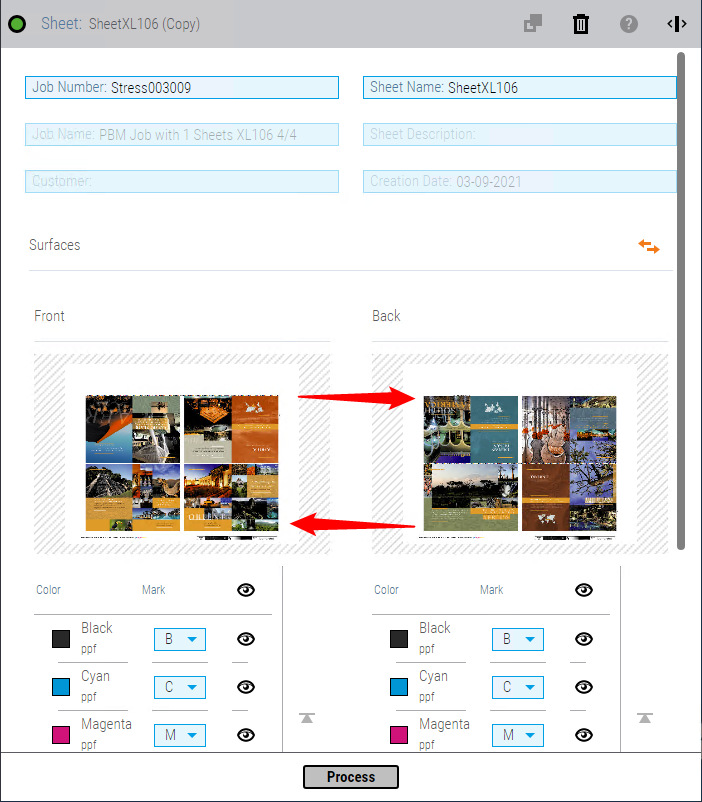This screenshot has width=702, height=802.
Task: Toggle all Front colors visibility eye
Action: 246,590
